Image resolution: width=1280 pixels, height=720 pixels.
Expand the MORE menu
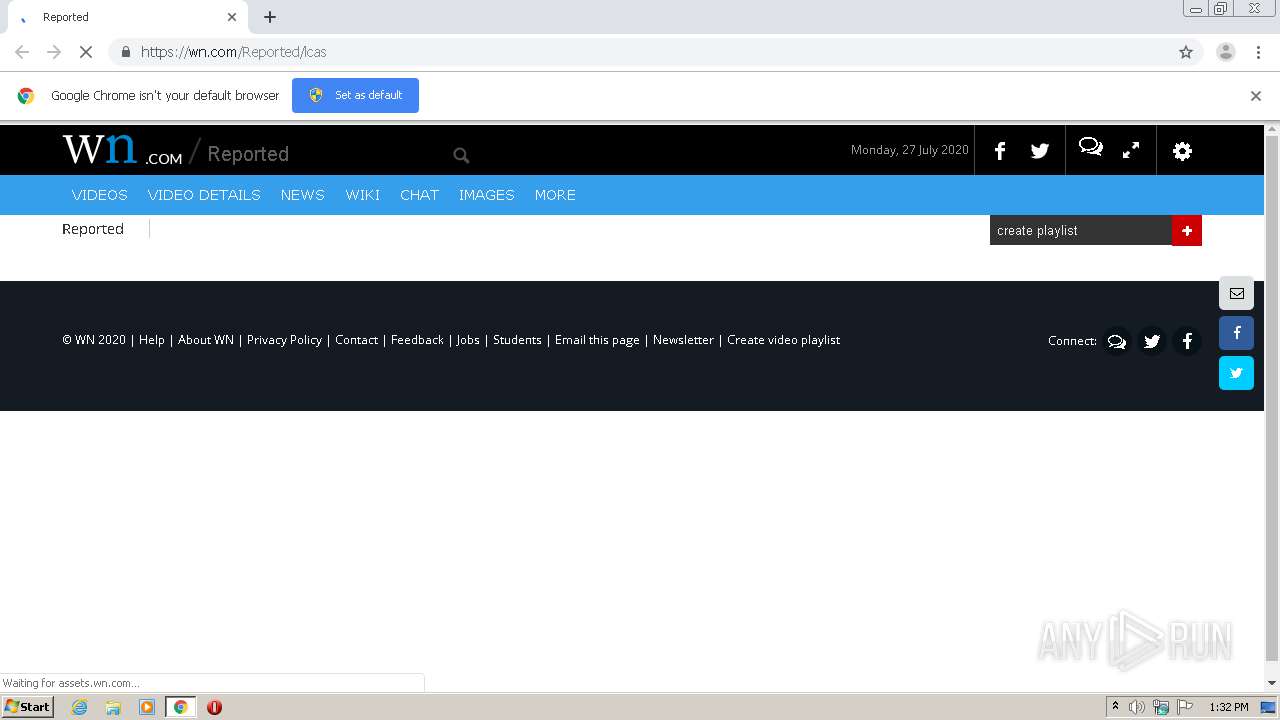[x=555, y=195]
